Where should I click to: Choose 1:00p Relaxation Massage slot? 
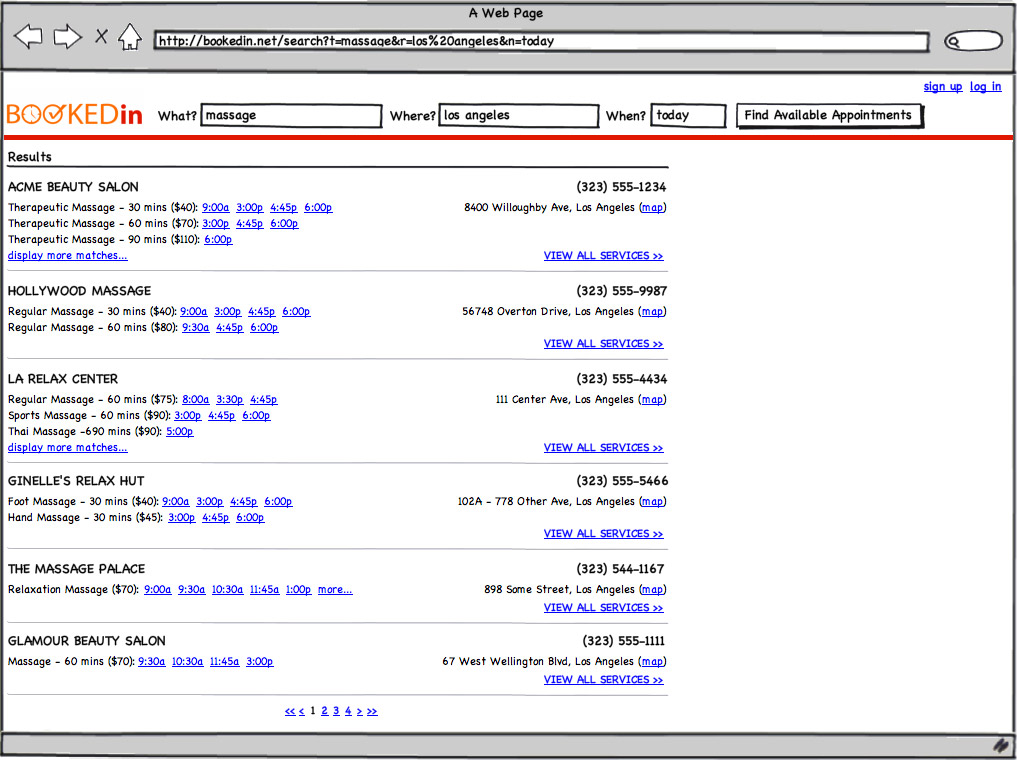click(298, 589)
